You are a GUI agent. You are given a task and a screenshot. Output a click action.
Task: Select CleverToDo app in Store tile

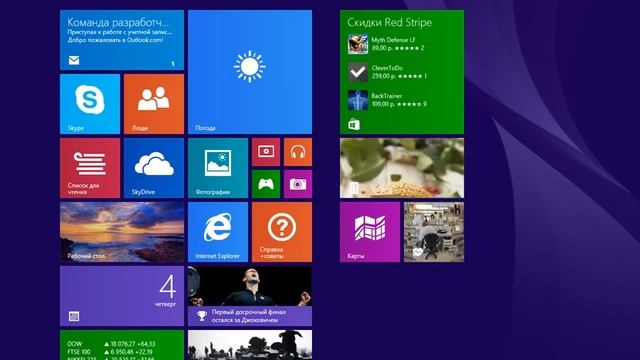coord(387,72)
